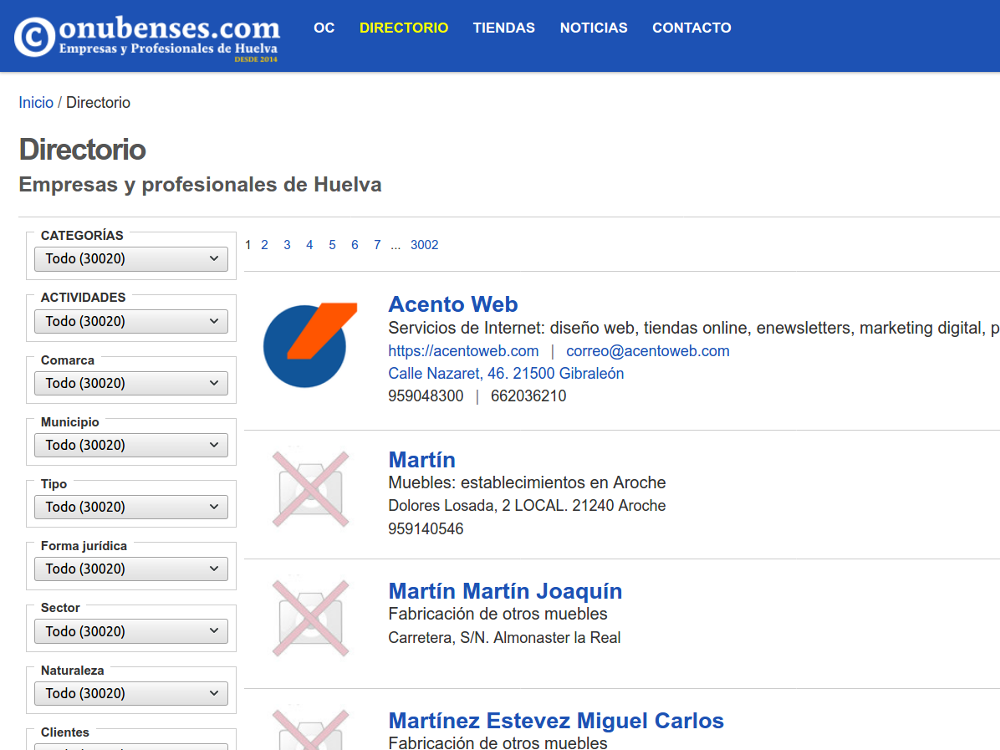Open the Municipio filter dropdown
This screenshot has height=750, width=1000.
[131, 445]
